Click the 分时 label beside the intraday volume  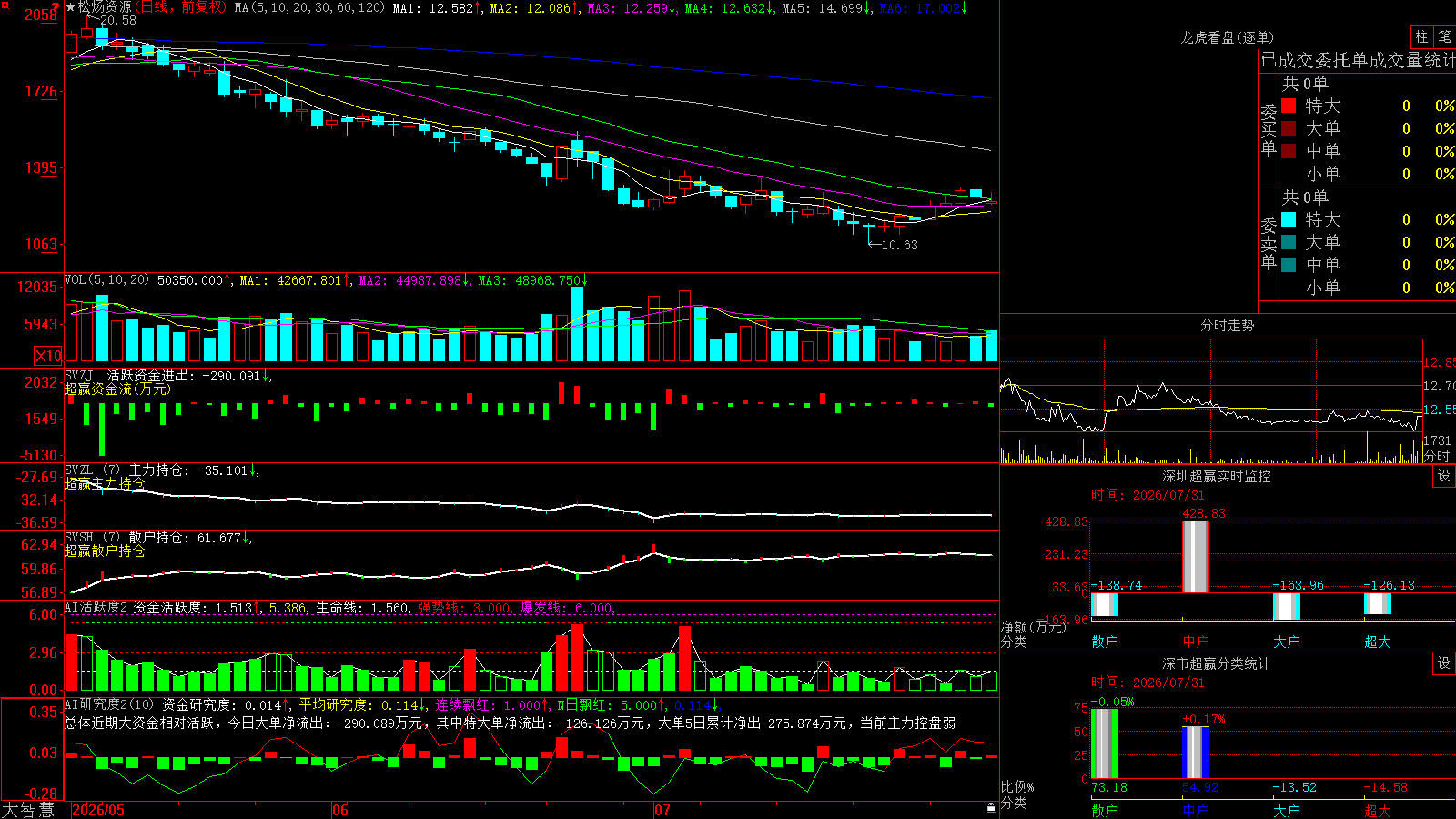click(x=1438, y=455)
